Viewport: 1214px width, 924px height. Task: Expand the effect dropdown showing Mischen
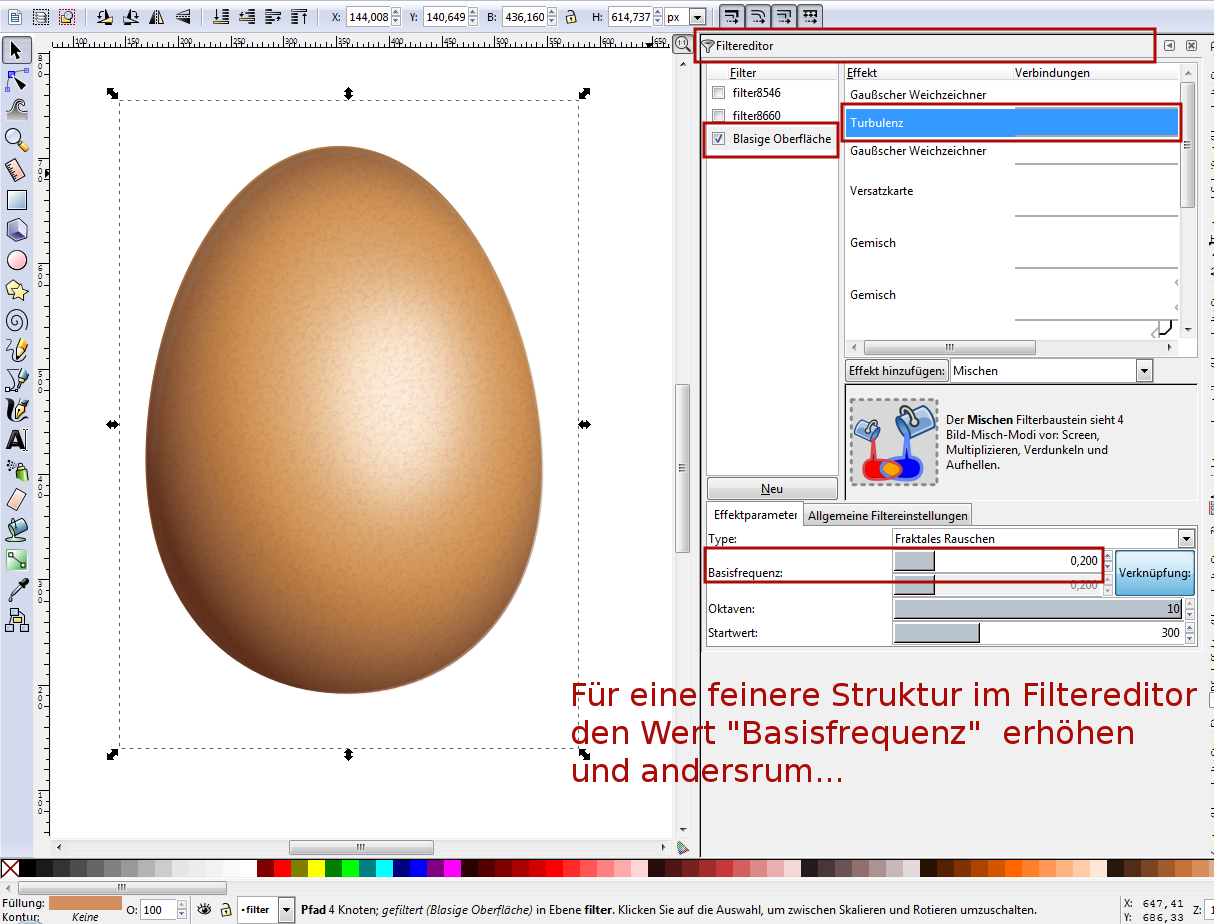pyautogui.click(x=1144, y=371)
